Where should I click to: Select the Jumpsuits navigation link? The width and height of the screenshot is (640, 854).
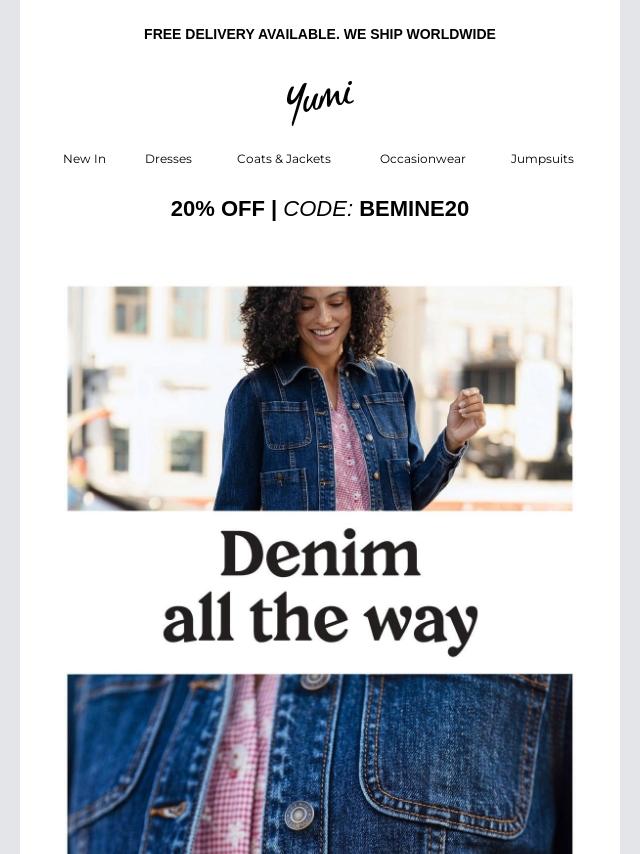(x=542, y=159)
